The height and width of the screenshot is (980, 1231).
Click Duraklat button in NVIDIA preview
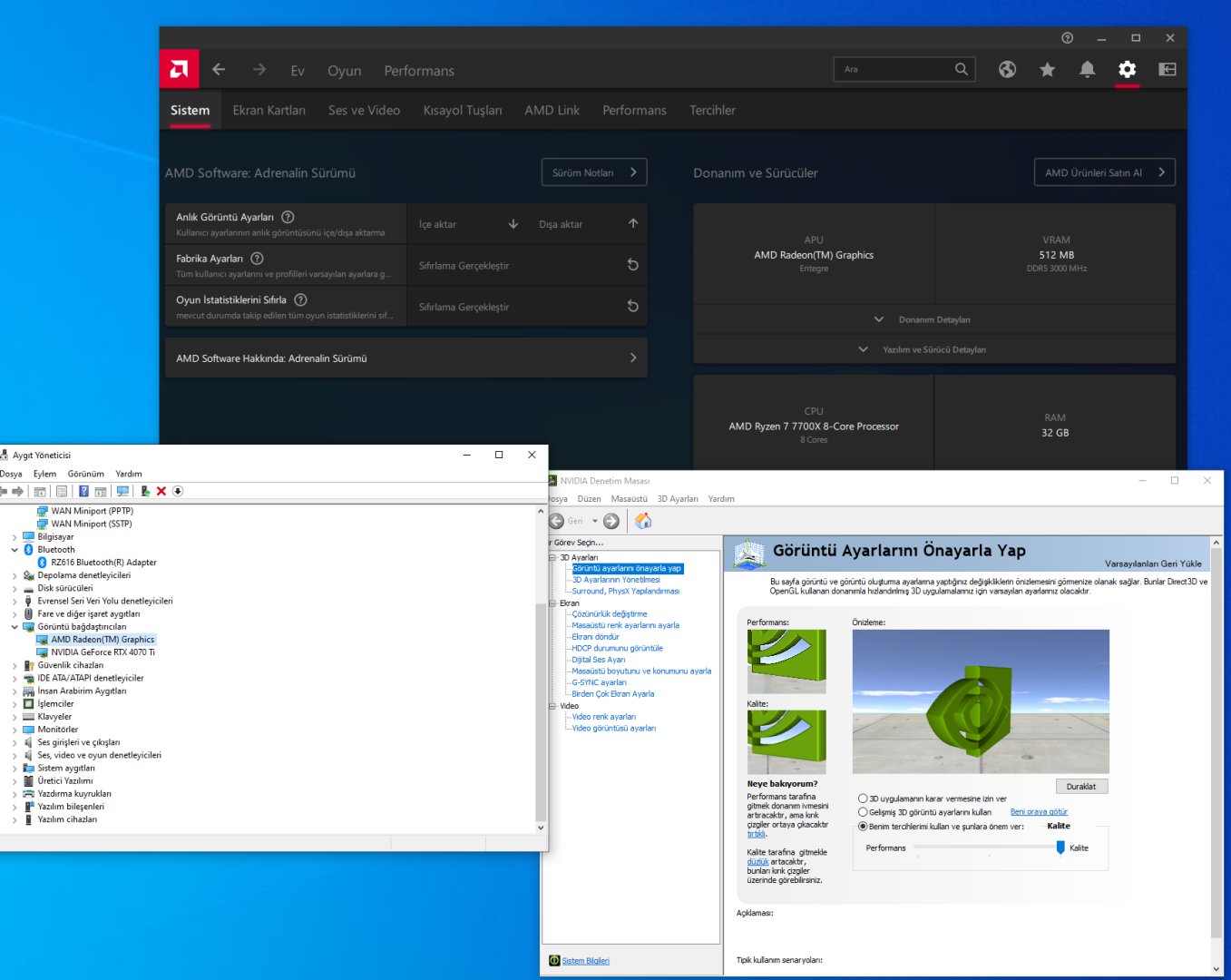[1081, 787]
